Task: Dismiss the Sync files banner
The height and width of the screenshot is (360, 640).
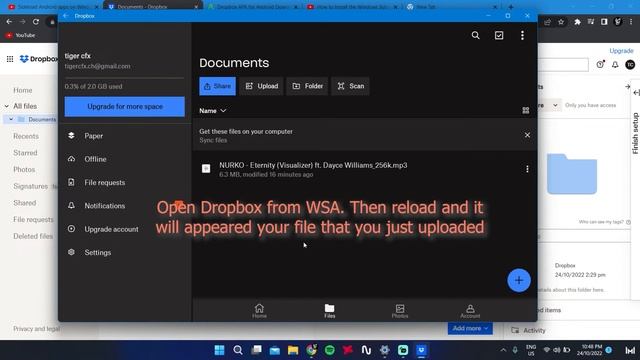Action: click(527, 135)
